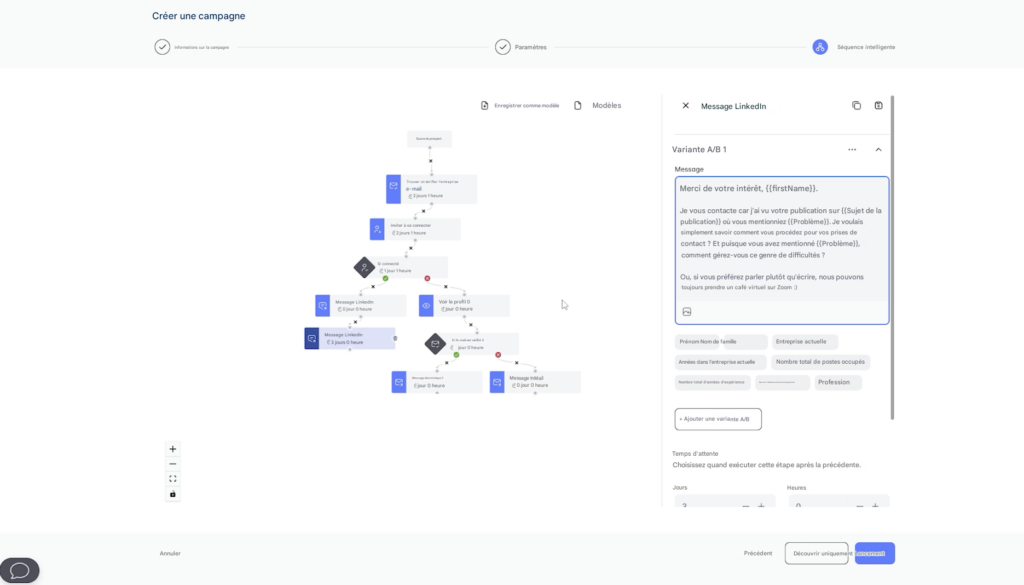Open the emoji picker in the message box
The width and height of the screenshot is (1024, 585).
(687, 311)
